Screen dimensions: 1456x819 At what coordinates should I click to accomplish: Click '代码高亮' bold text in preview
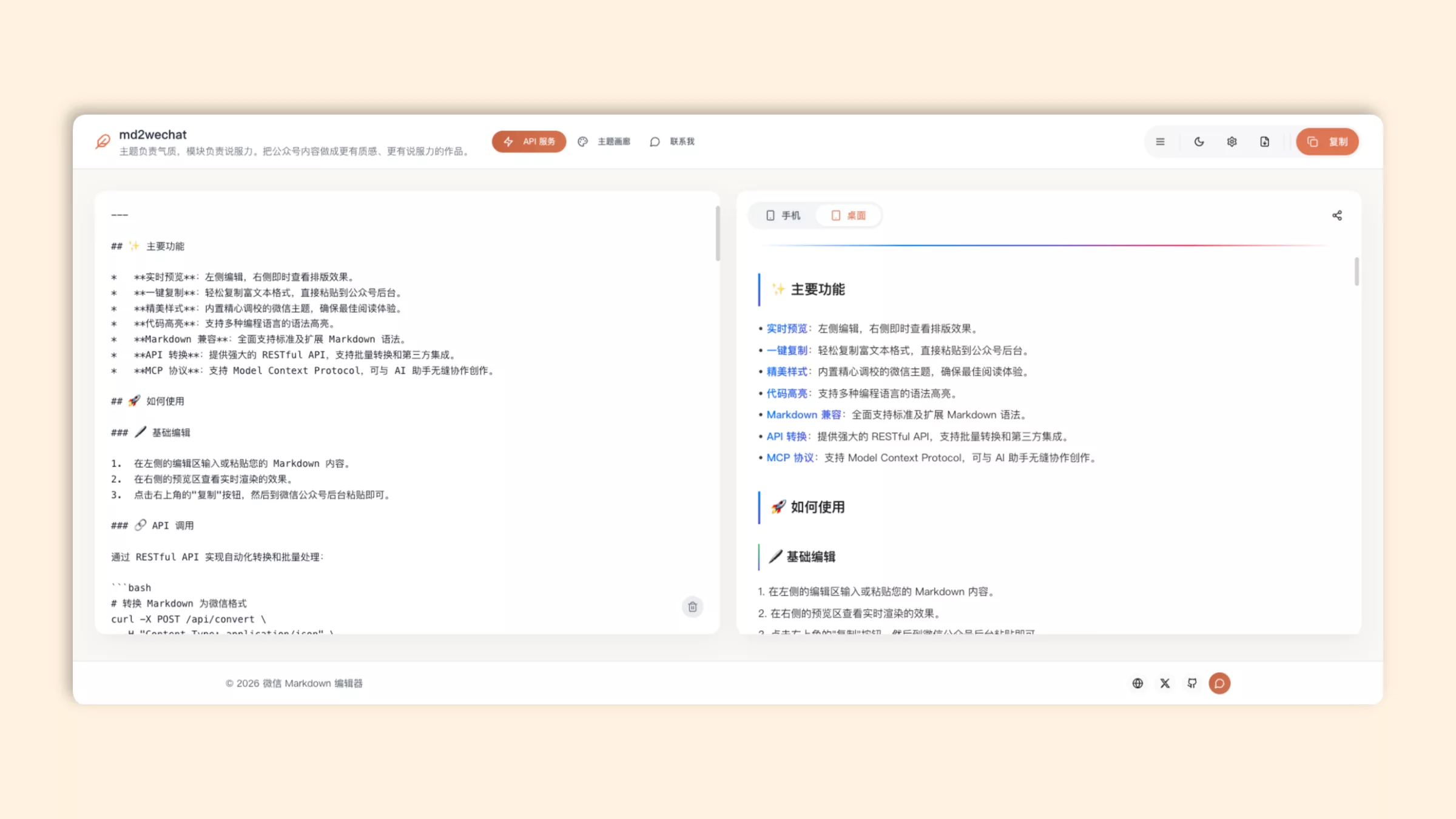point(787,394)
